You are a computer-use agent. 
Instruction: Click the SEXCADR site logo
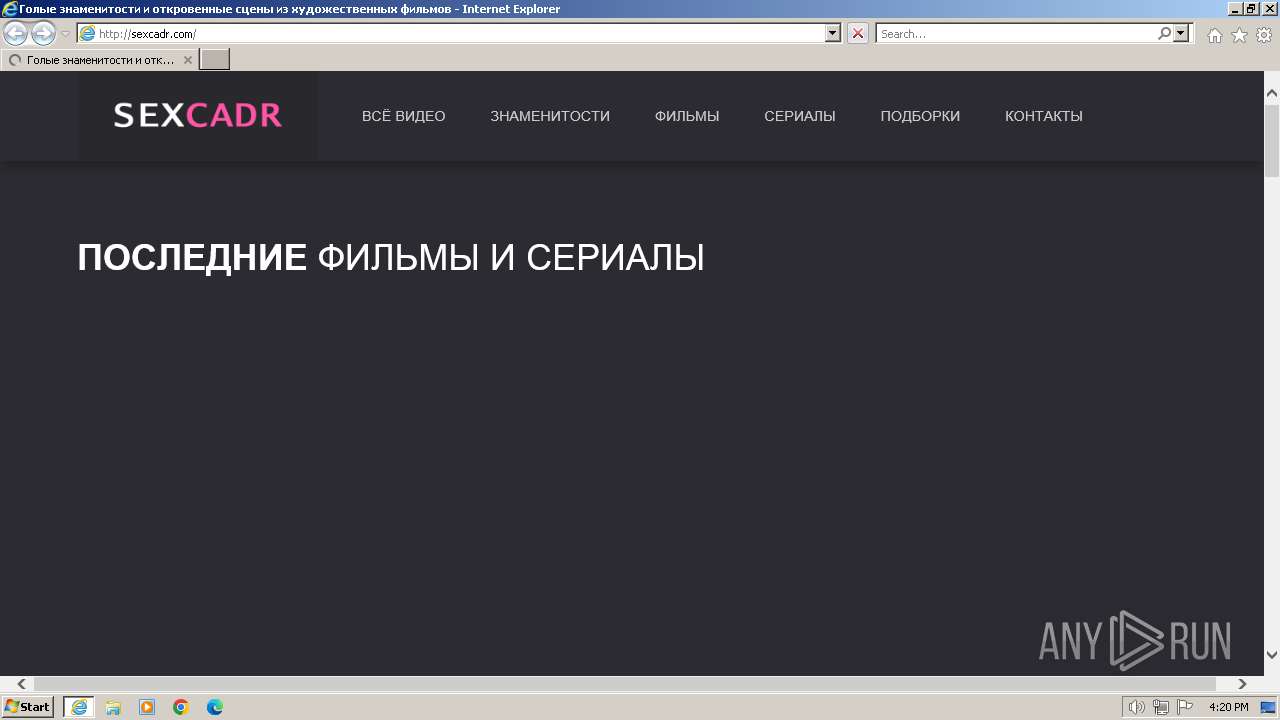[198, 116]
